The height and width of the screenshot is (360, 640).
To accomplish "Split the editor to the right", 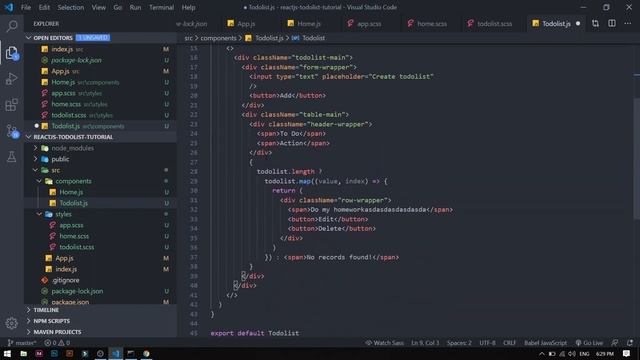I will (x=612, y=24).
